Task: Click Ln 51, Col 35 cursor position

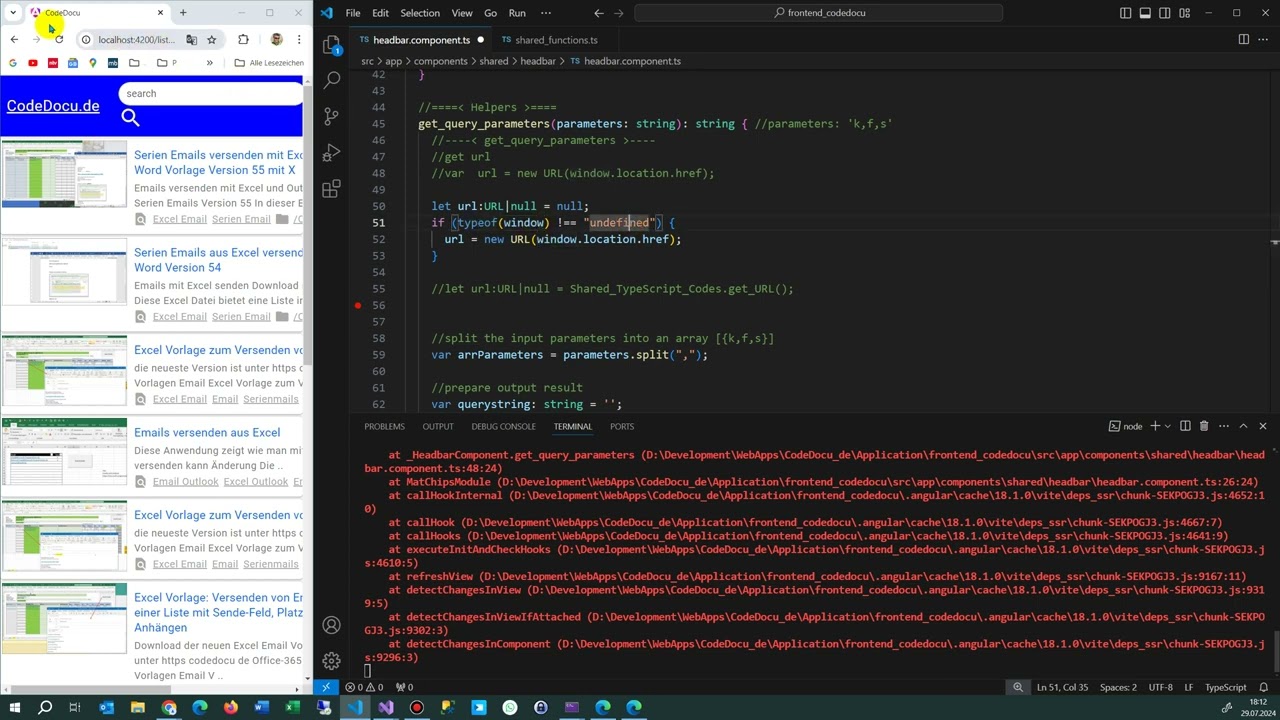Action: click(x=1062, y=687)
